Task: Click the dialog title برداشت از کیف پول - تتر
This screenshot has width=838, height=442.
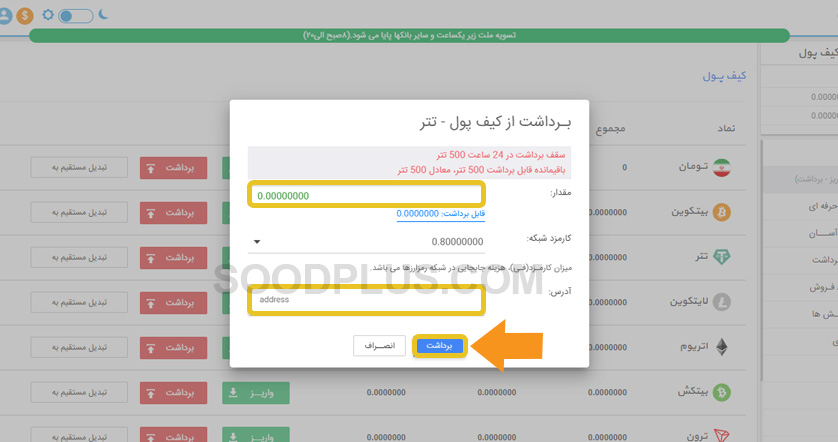Action: (x=495, y=122)
